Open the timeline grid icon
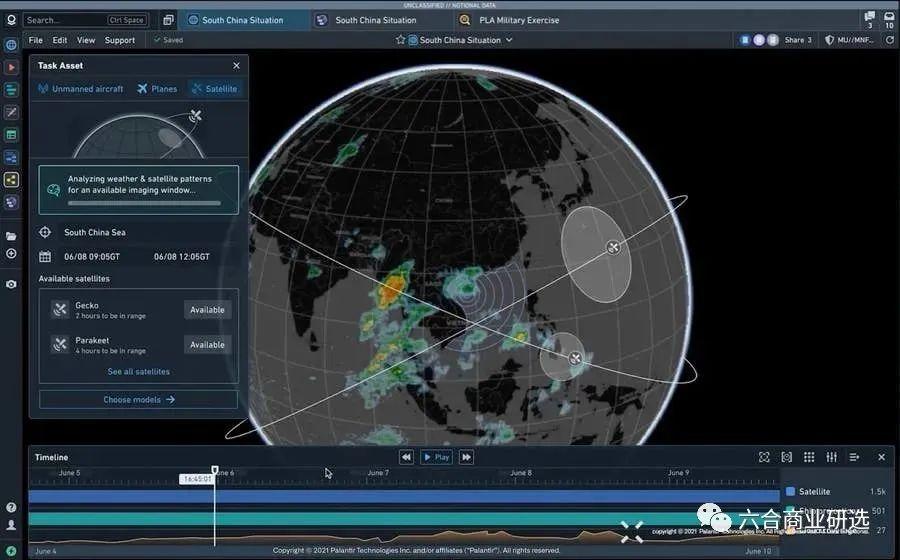 click(809, 457)
